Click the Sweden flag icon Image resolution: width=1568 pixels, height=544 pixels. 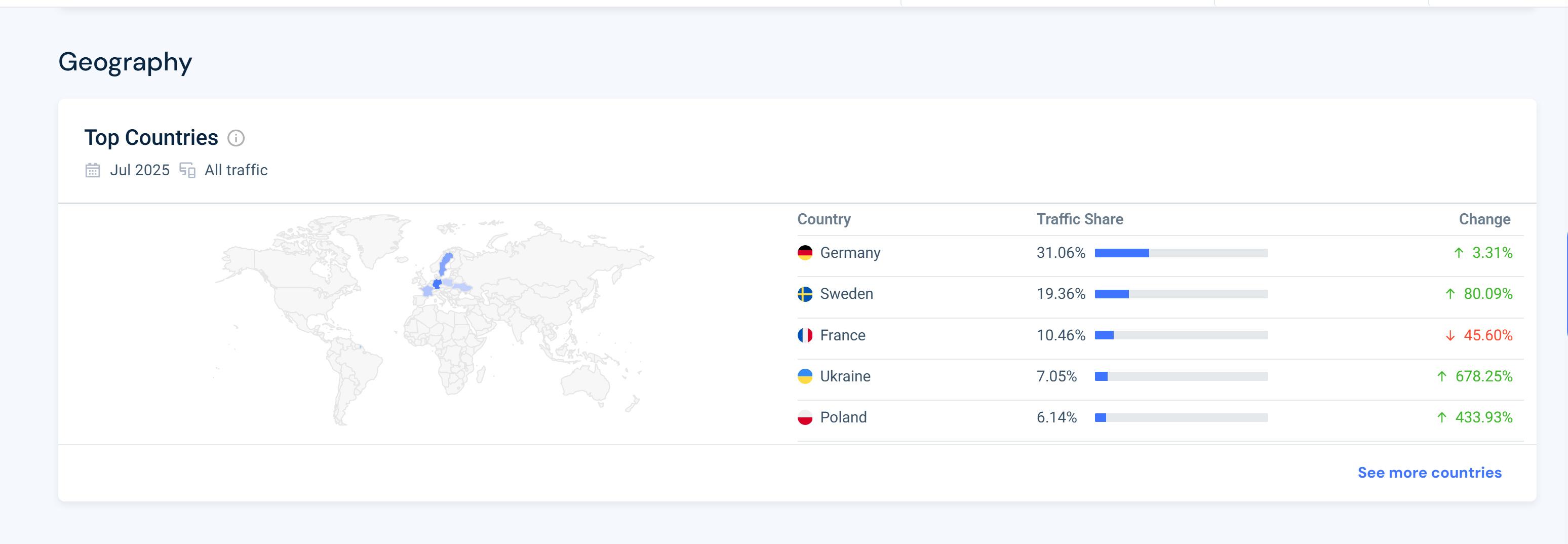pyautogui.click(x=805, y=294)
